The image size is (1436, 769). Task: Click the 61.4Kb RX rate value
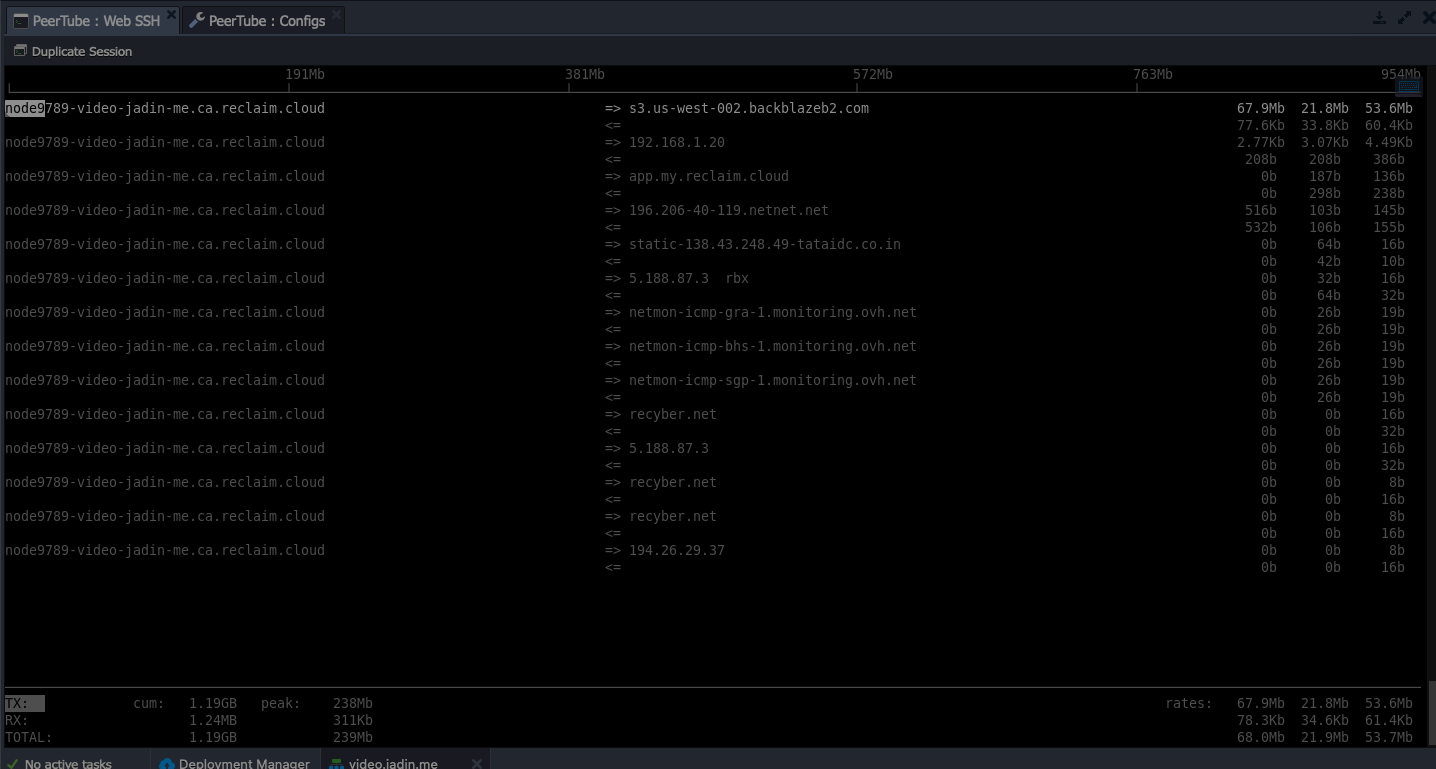click(x=1389, y=720)
